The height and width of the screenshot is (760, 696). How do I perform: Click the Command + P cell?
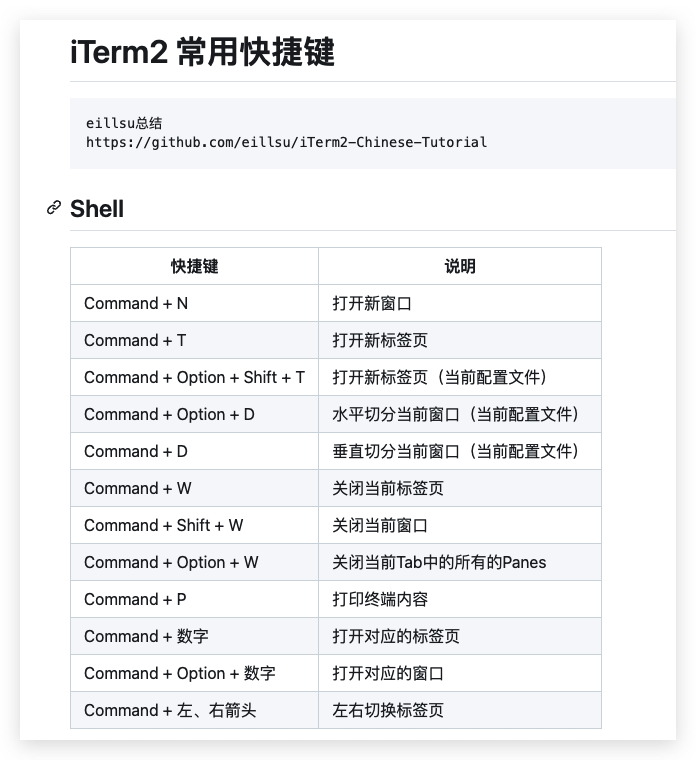(194, 599)
